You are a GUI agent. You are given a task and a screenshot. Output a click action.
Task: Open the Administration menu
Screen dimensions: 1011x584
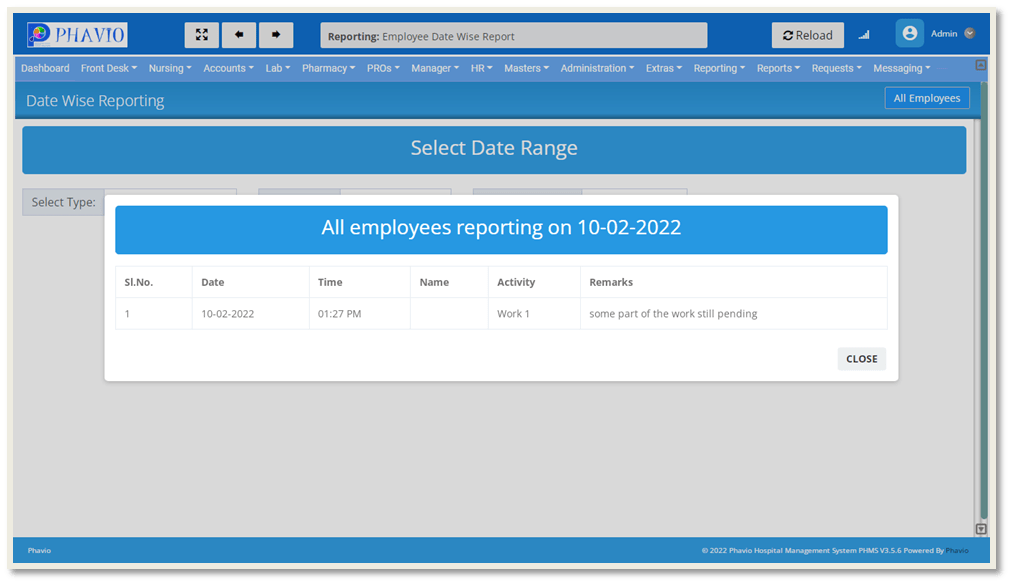[597, 68]
